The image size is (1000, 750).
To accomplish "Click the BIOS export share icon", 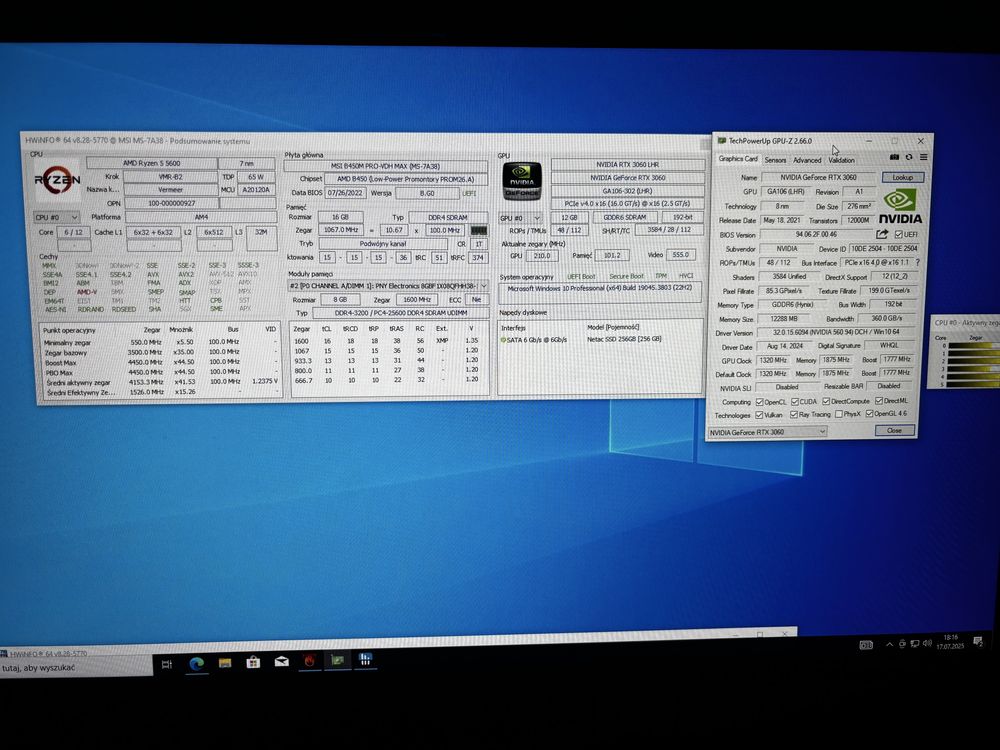I will (x=882, y=234).
